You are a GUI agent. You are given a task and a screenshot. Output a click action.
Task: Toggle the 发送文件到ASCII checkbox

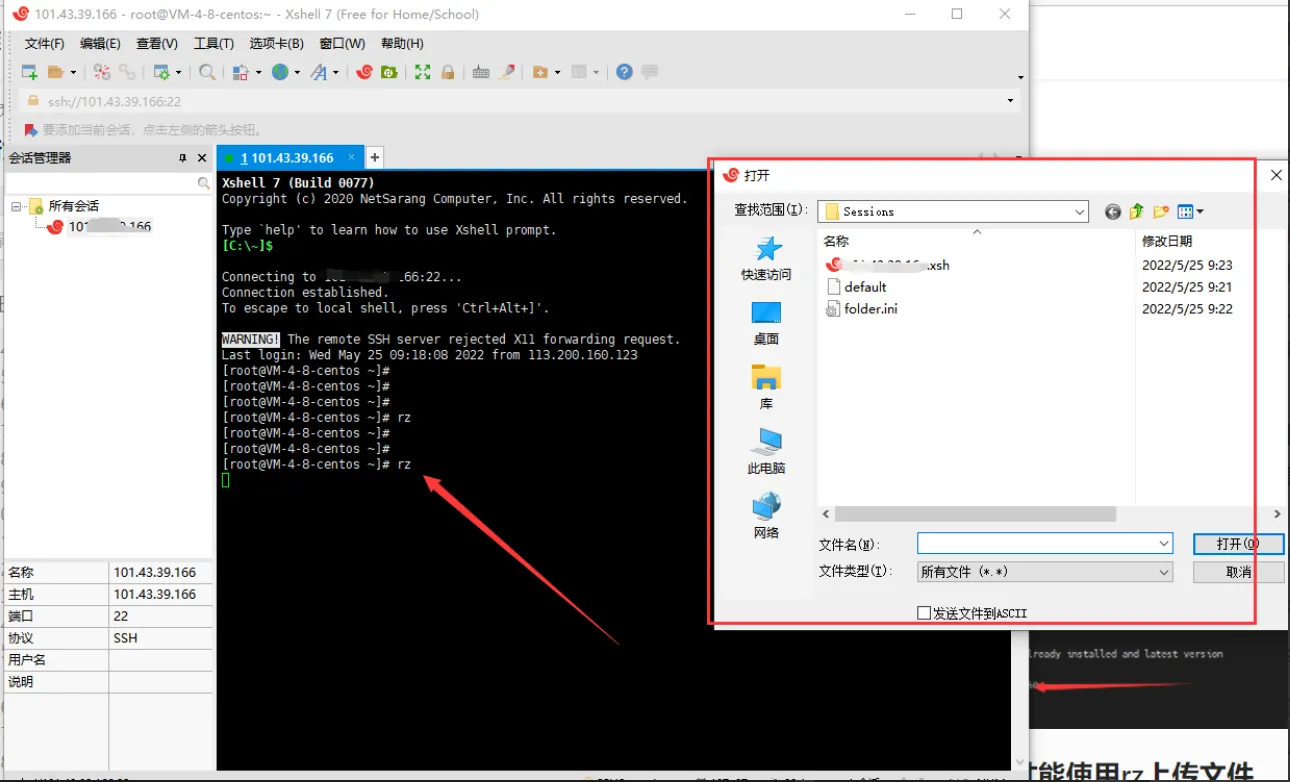tap(924, 613)
